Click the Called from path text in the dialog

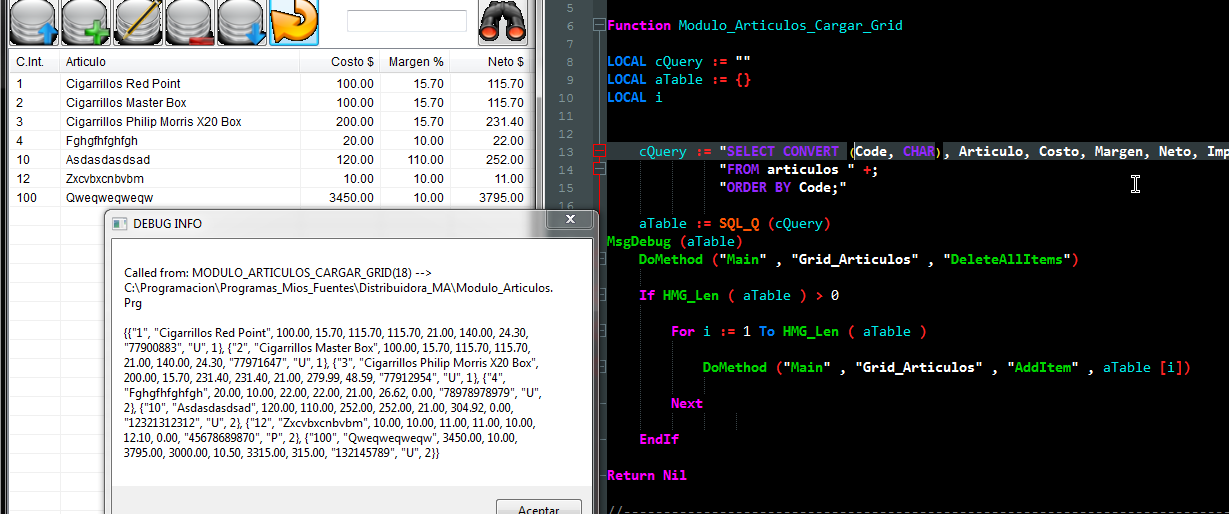[x=339, y=287]
